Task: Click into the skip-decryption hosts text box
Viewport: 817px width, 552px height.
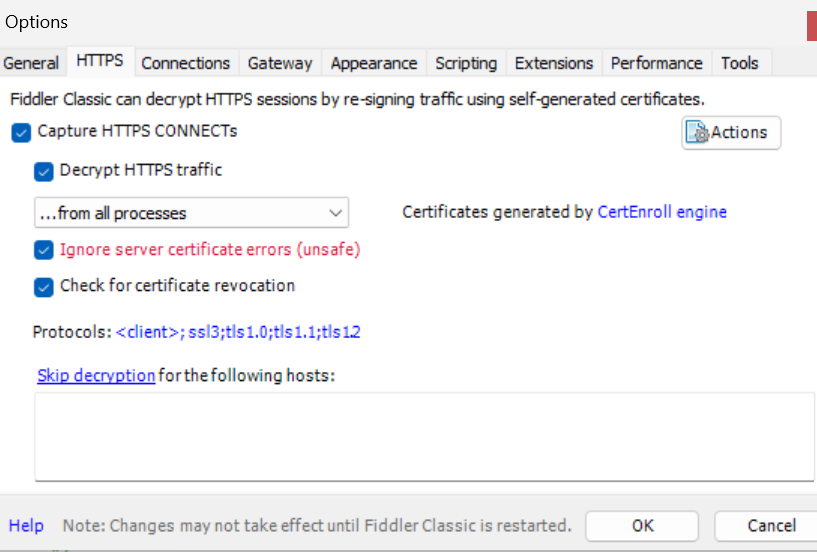Action: coord(425,437)
